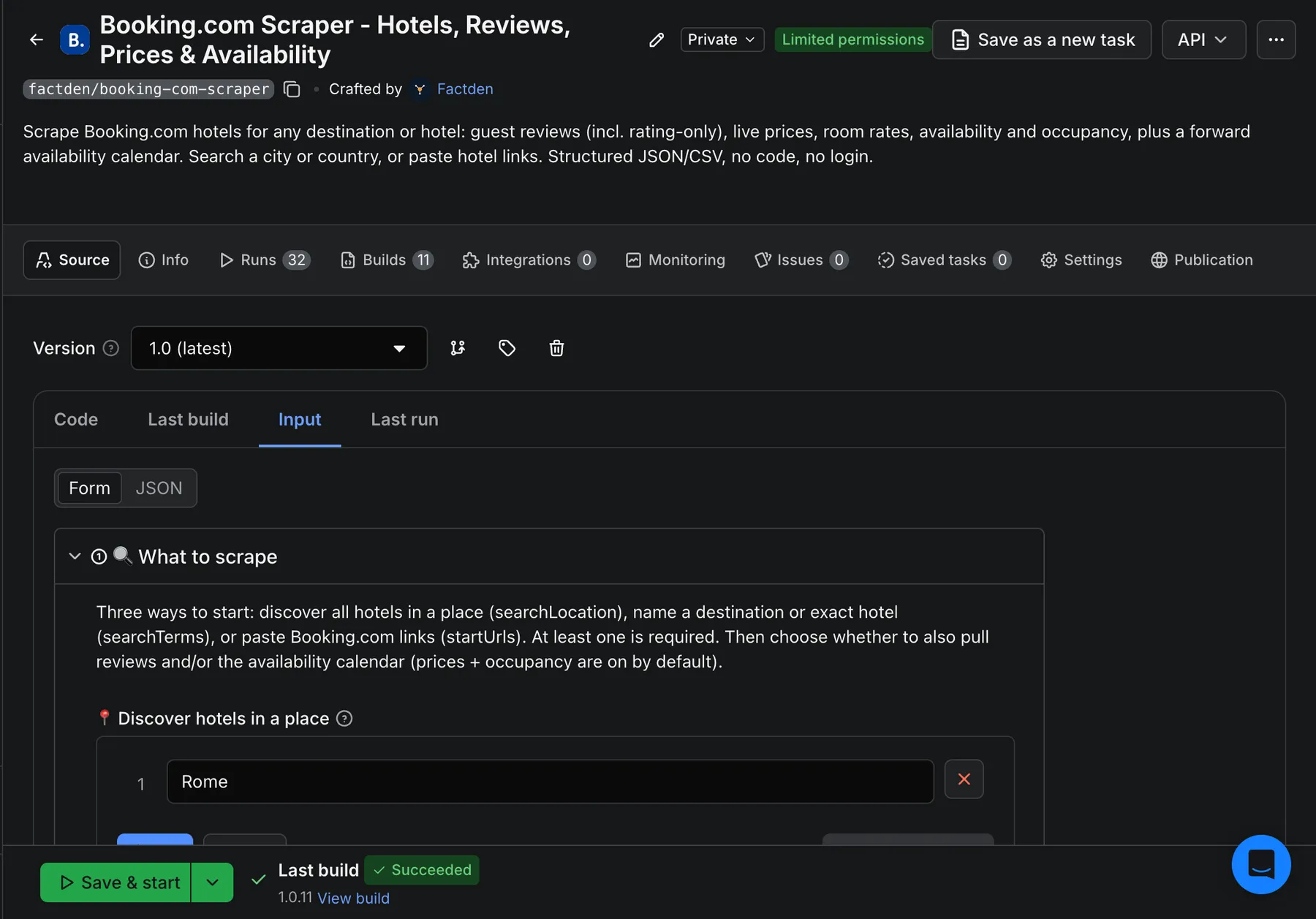
Task: Open the Settings tab
Action: (1081, 260)
